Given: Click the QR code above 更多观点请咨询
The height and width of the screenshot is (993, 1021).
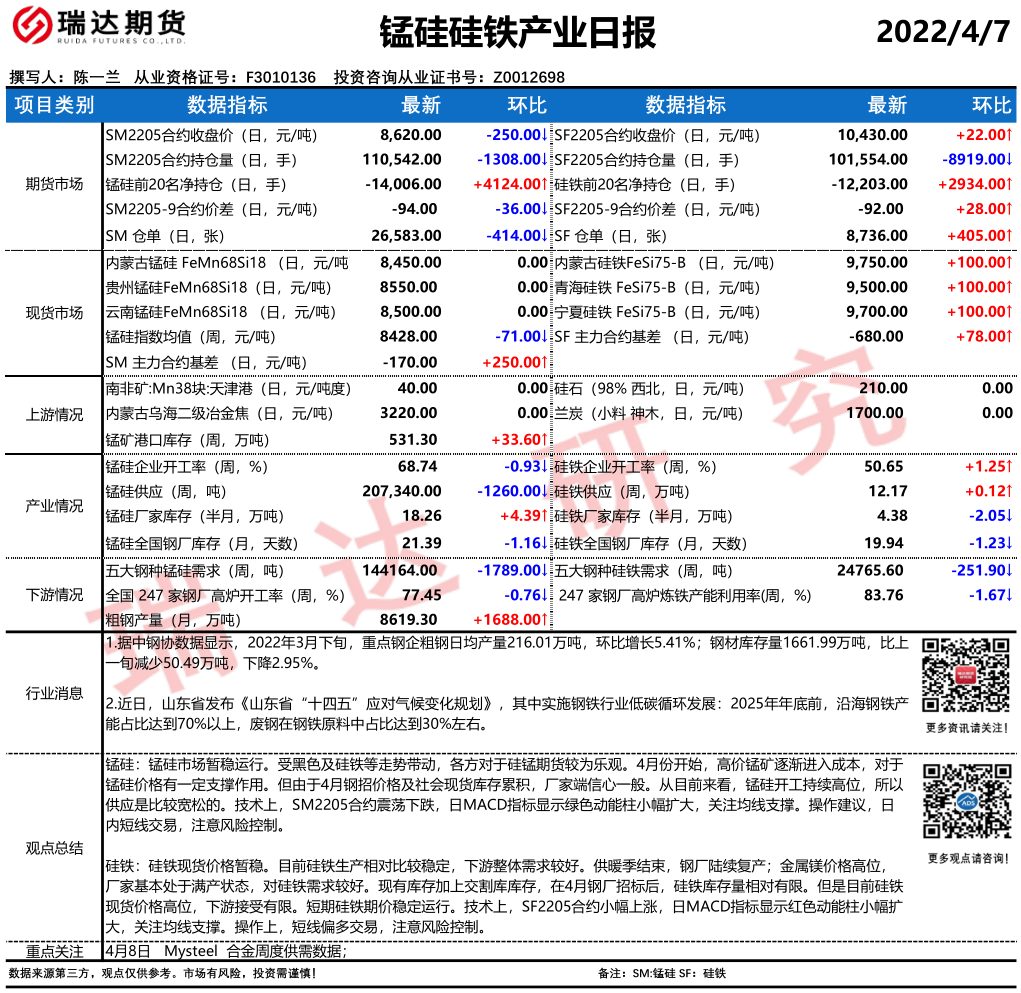Looking at the screenshot, I should tap(959, 803).
